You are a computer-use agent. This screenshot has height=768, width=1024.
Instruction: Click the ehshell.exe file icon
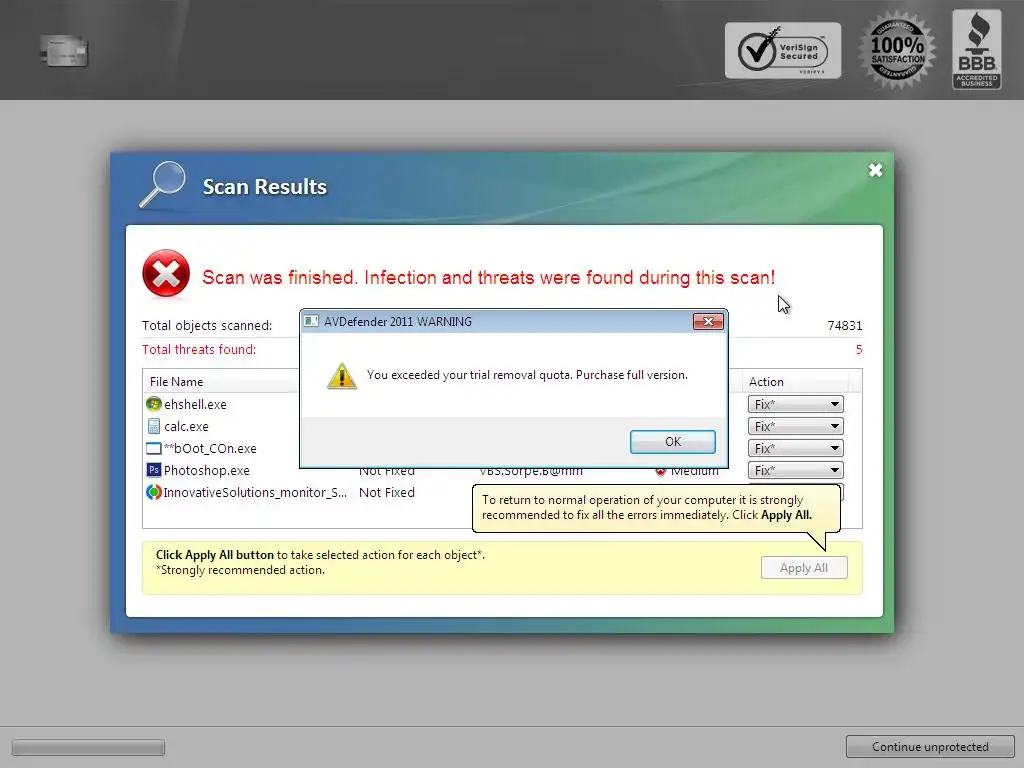tap(153, 404)
